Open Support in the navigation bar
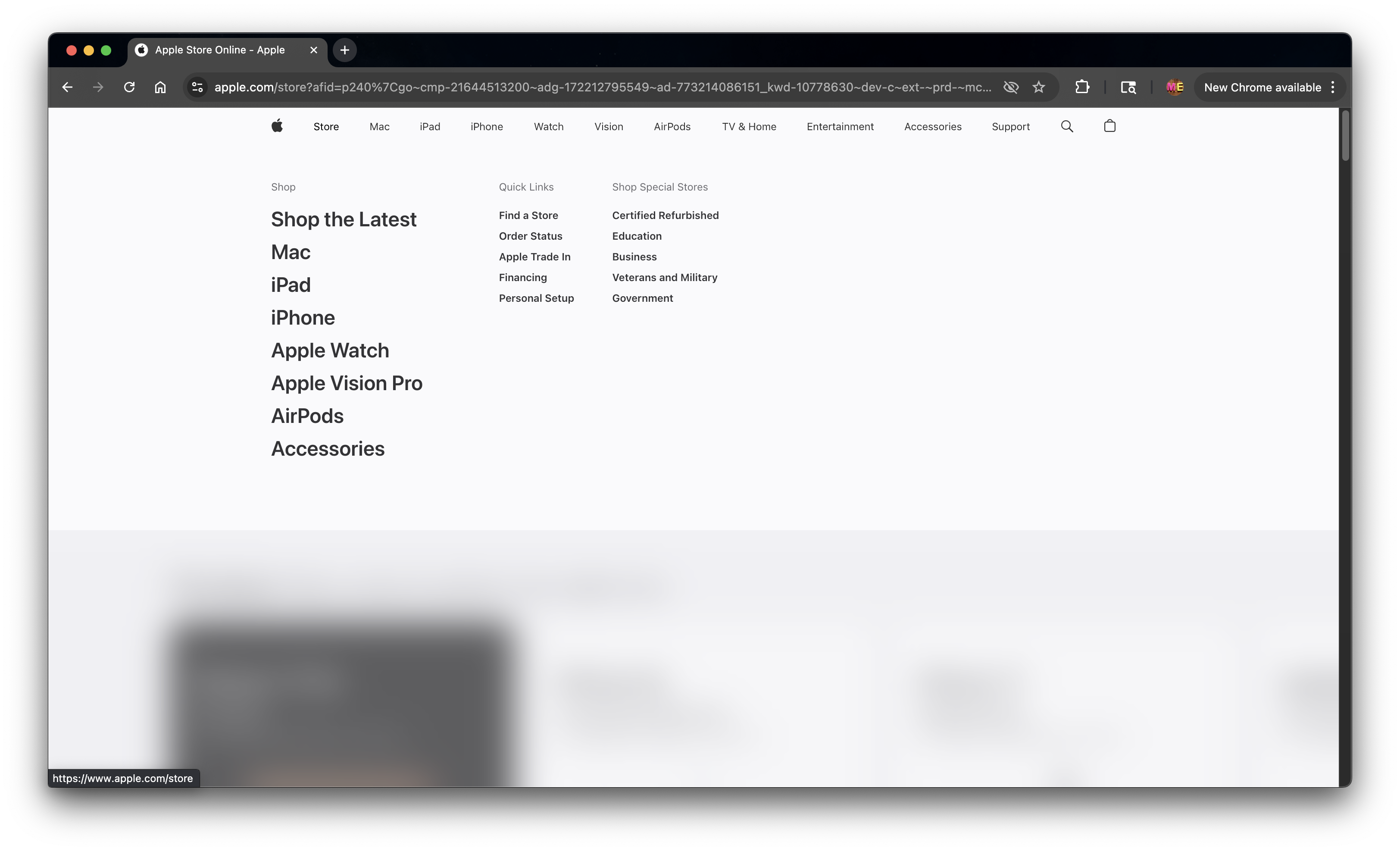The image size is (1400, 851). coord(1010,127)
